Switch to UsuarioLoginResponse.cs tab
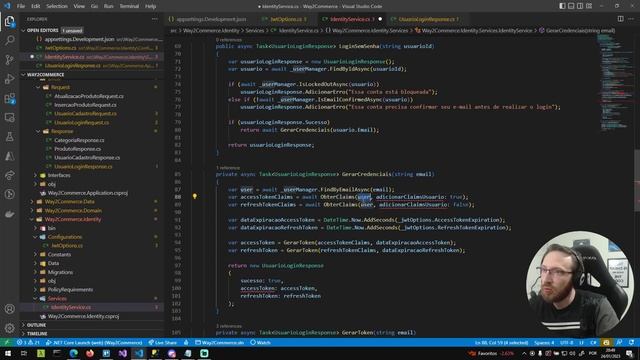The image size is (640, 360). pyautogui.click(x=427, y=19)
